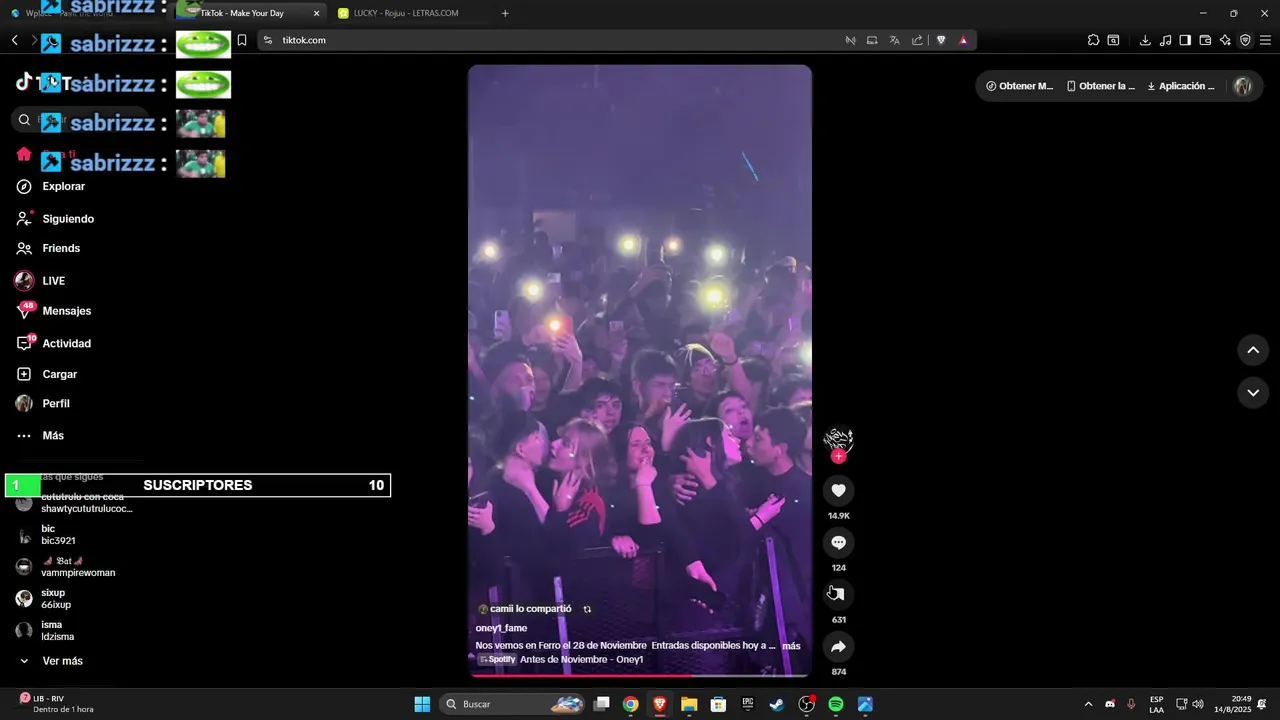Open followed account shawtycututrulucoc
Viewport: 1280px width, 720px height.
click(75, 503)
